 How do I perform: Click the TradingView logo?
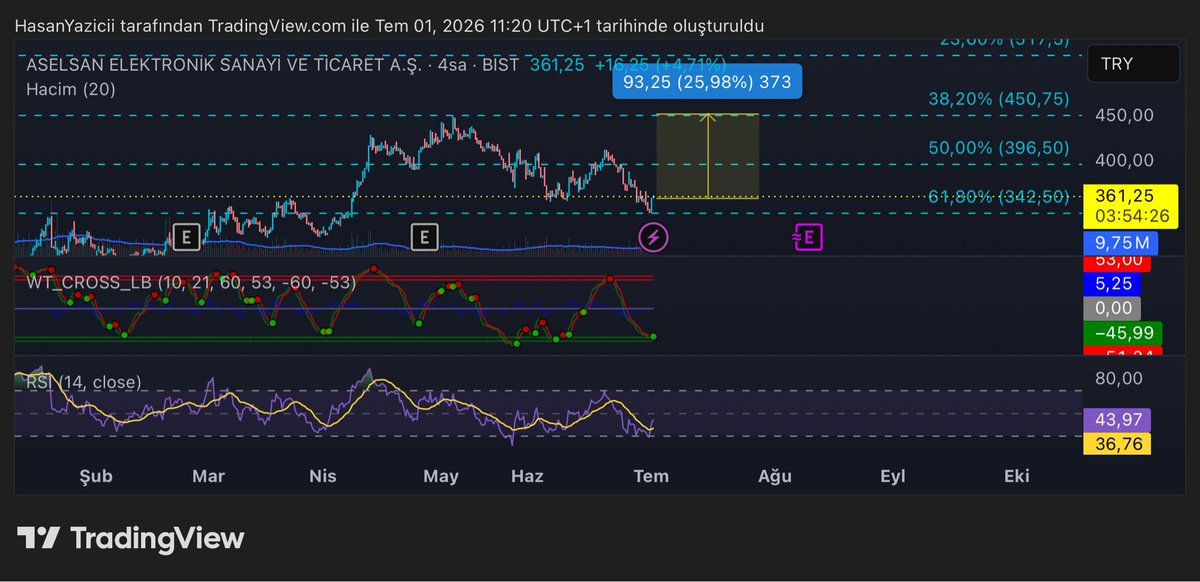pyautogui.click(x=130, y=538)
